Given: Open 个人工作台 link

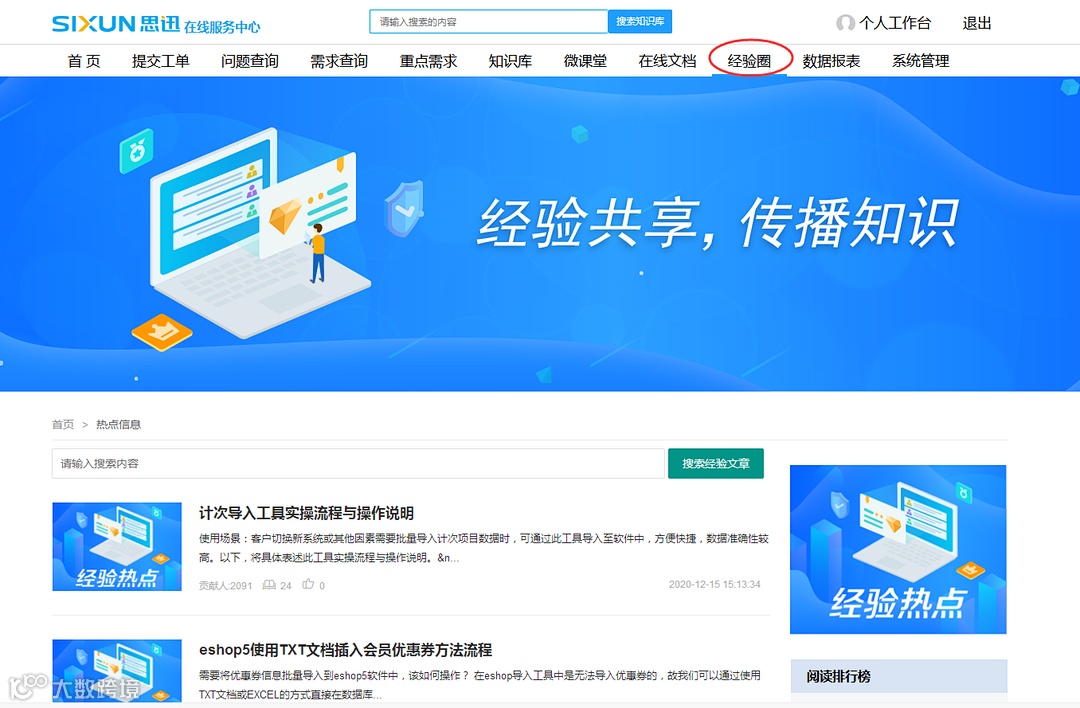Looking at the screenshot, I should coord(895,23).
